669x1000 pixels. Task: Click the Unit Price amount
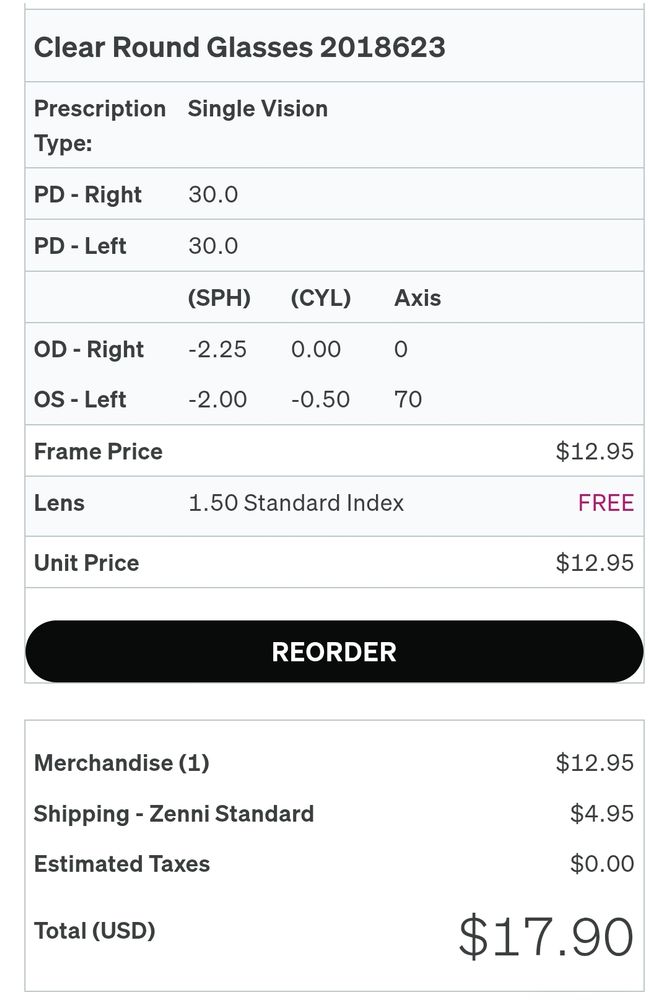[594, 563]
